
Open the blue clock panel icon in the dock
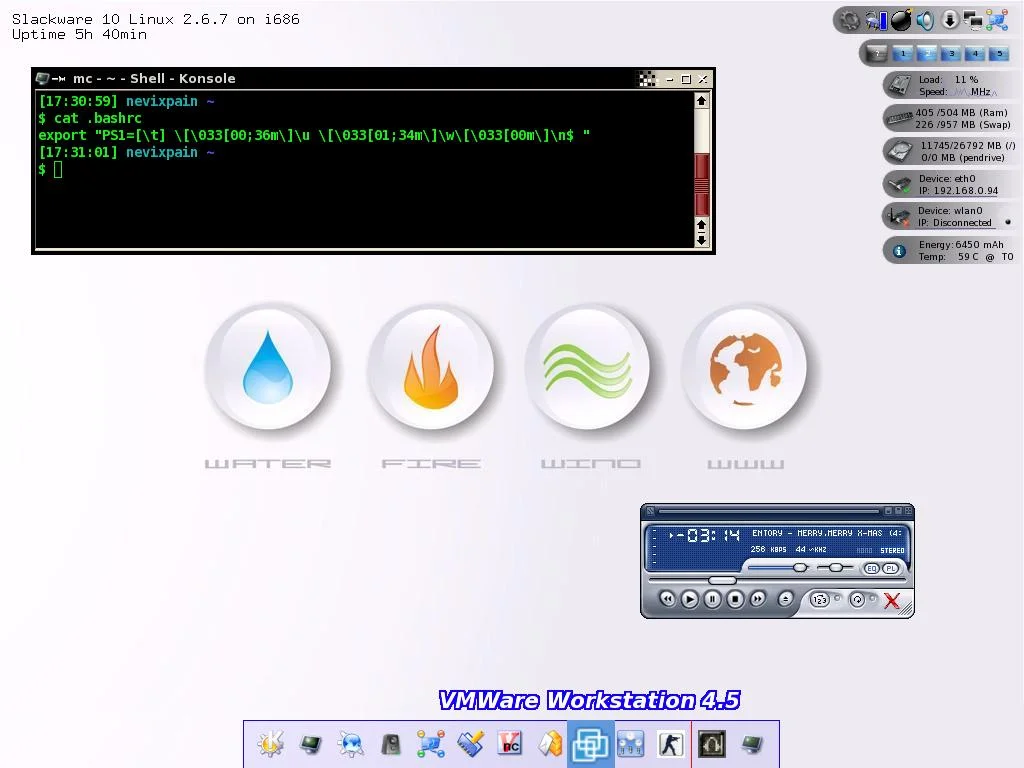tap(631, 744)
